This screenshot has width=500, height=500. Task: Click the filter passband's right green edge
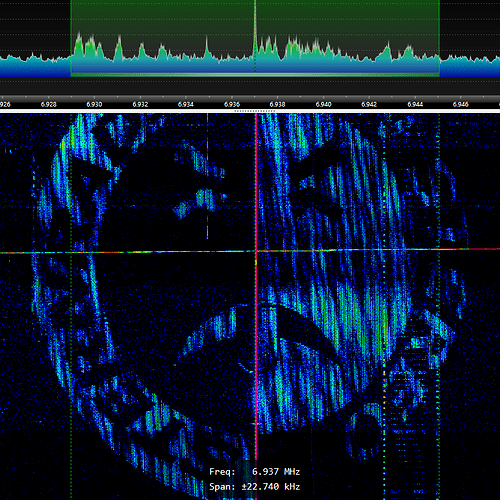(439, 38)
